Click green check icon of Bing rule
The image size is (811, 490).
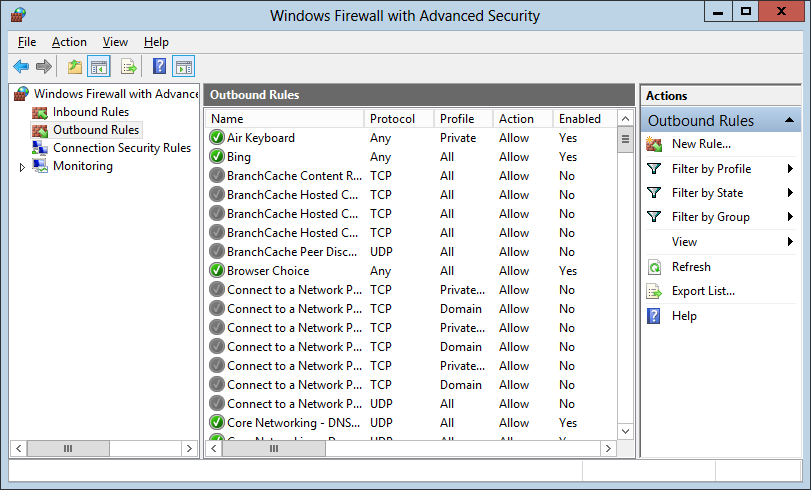(217, 157)
